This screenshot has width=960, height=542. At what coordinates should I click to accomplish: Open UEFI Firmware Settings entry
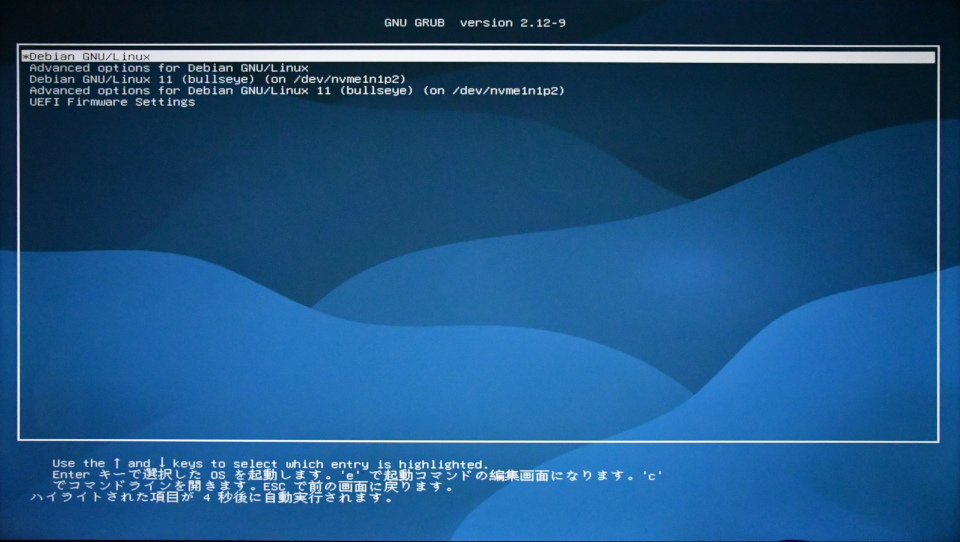point(112,102)
